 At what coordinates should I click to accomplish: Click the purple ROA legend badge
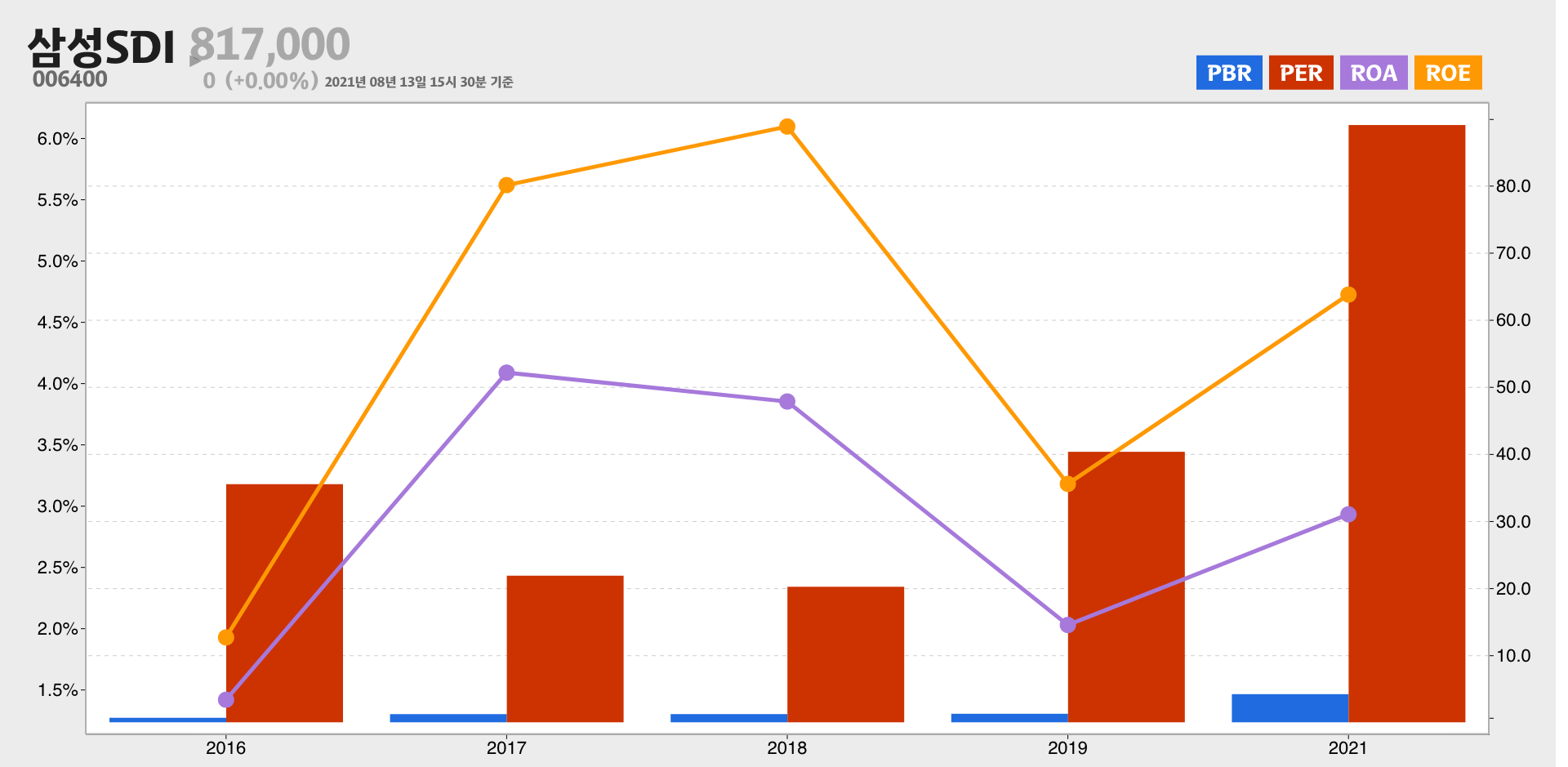pyautogui.click(x=1374, y=73)
